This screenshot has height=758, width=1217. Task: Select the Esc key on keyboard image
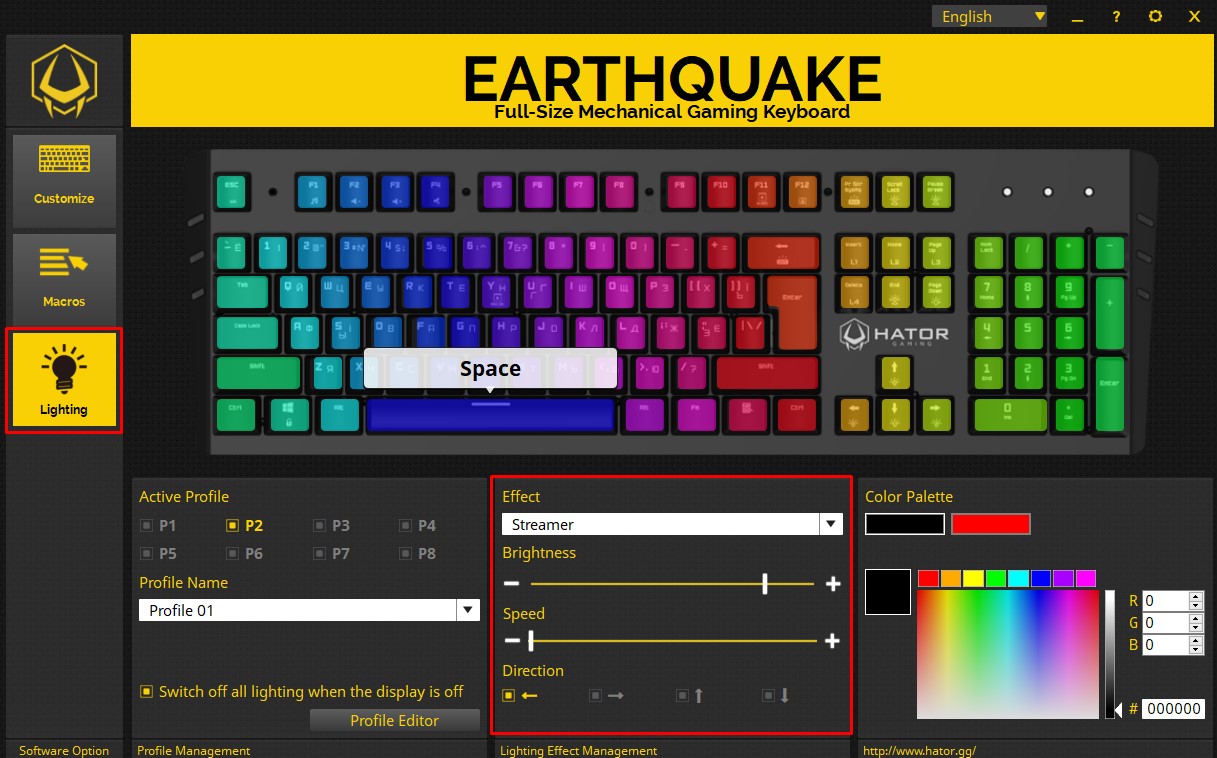point(232,190)
